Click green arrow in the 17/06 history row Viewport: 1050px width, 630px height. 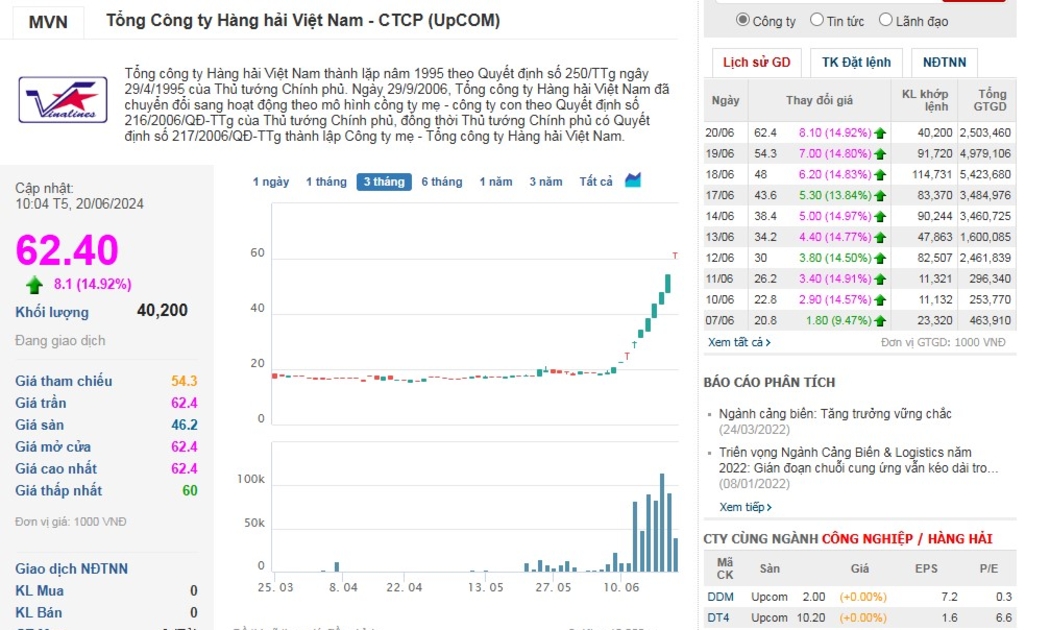point(880,195)
